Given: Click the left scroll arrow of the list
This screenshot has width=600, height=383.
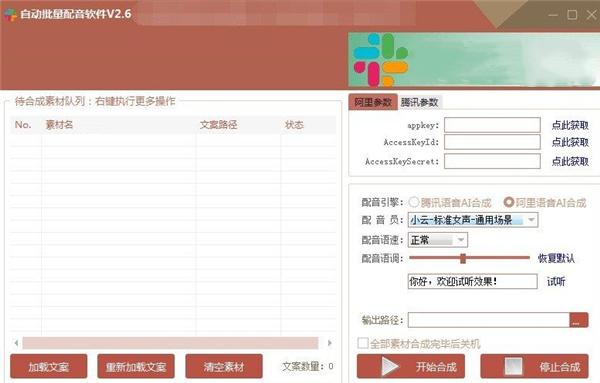Looking at the screenshot, I should pyautogui.click(x=16, y=343).
